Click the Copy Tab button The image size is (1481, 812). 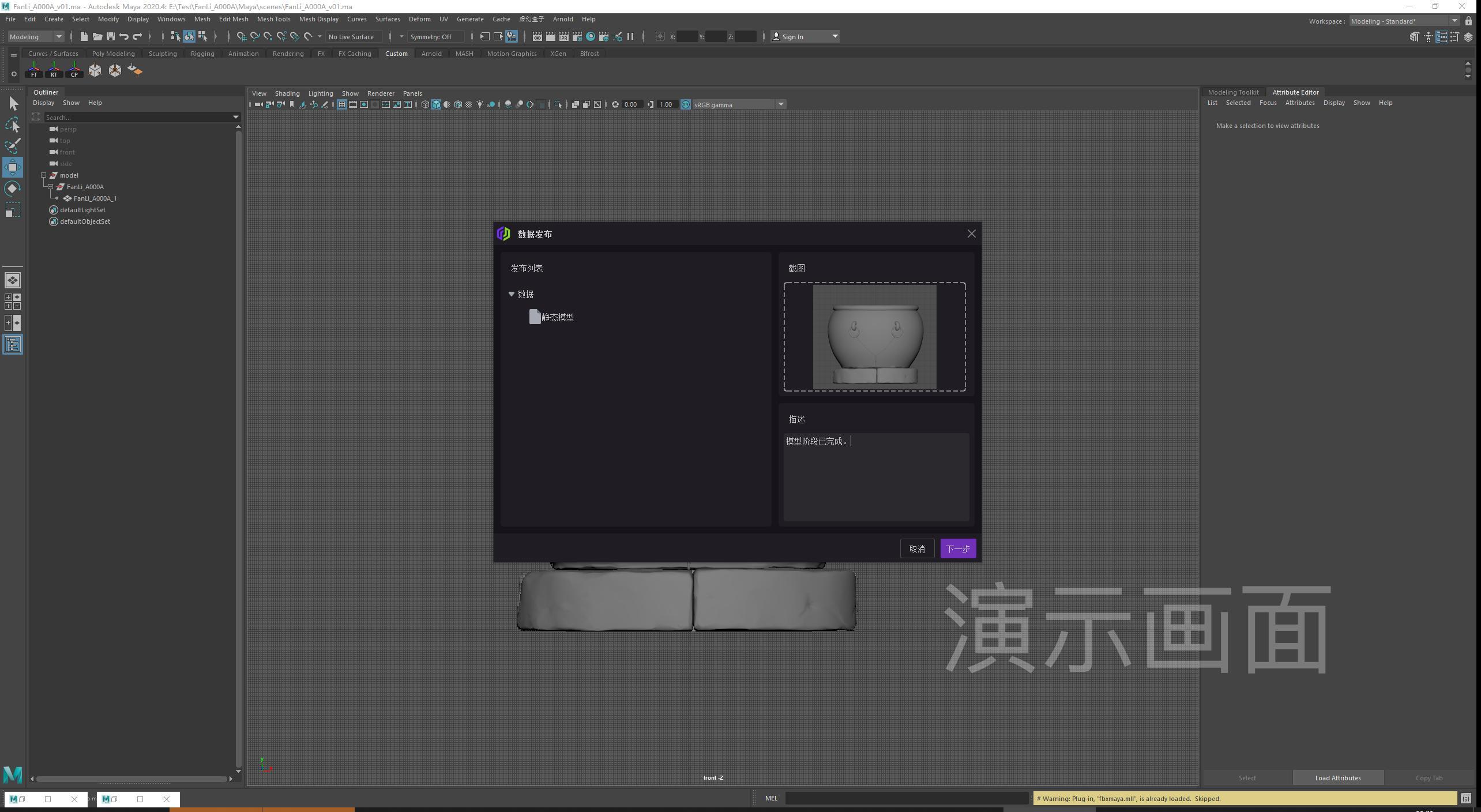[x=1429, y=778]
